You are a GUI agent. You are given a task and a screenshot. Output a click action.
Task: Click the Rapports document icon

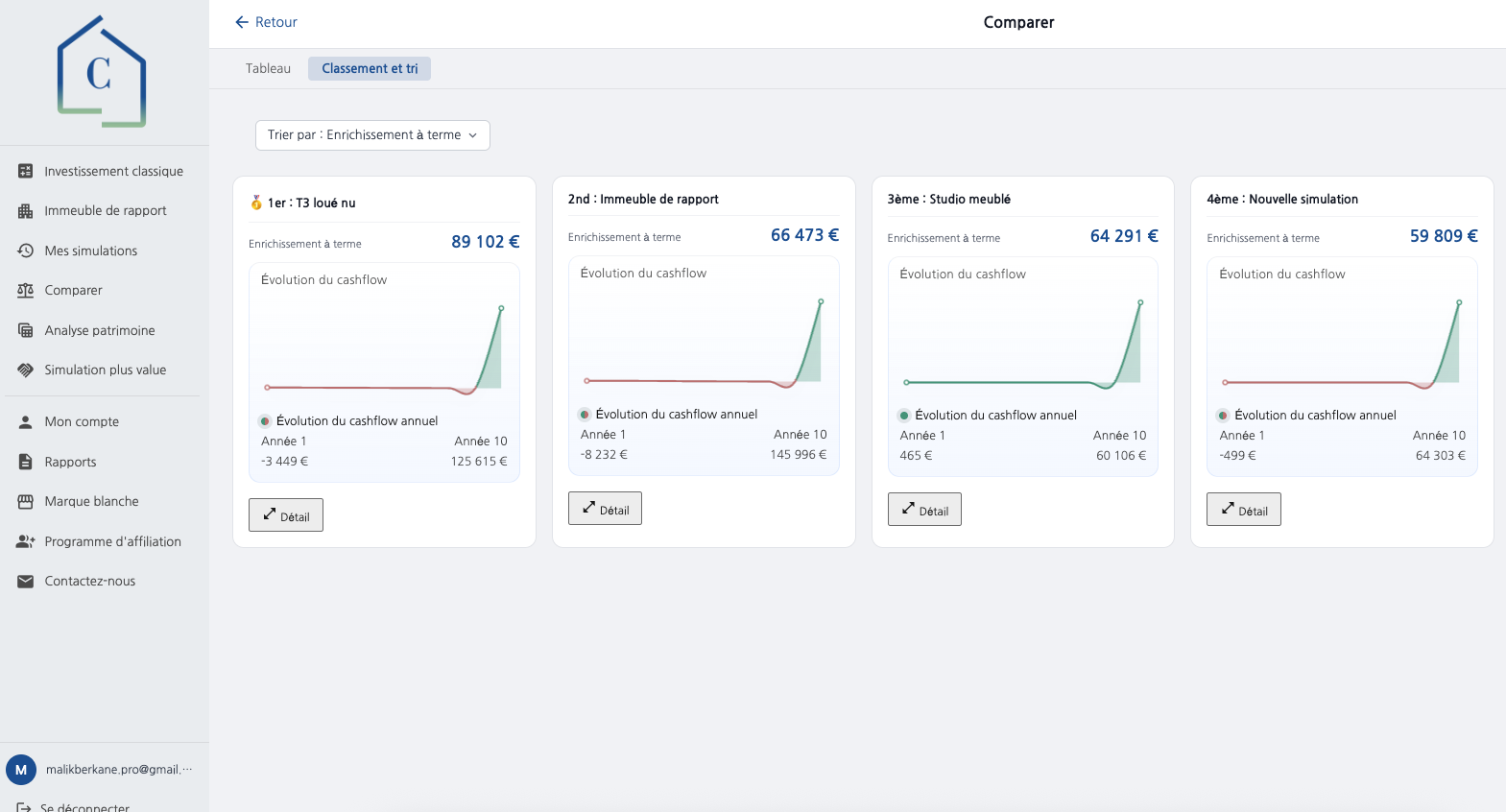click(x=26, y=462)
